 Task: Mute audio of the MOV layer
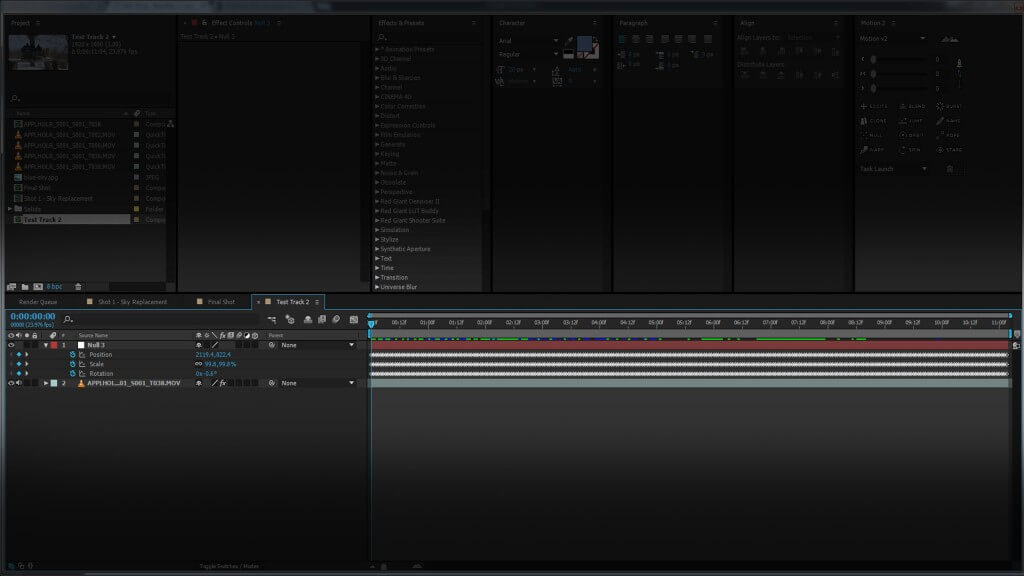tap(19, 383)
